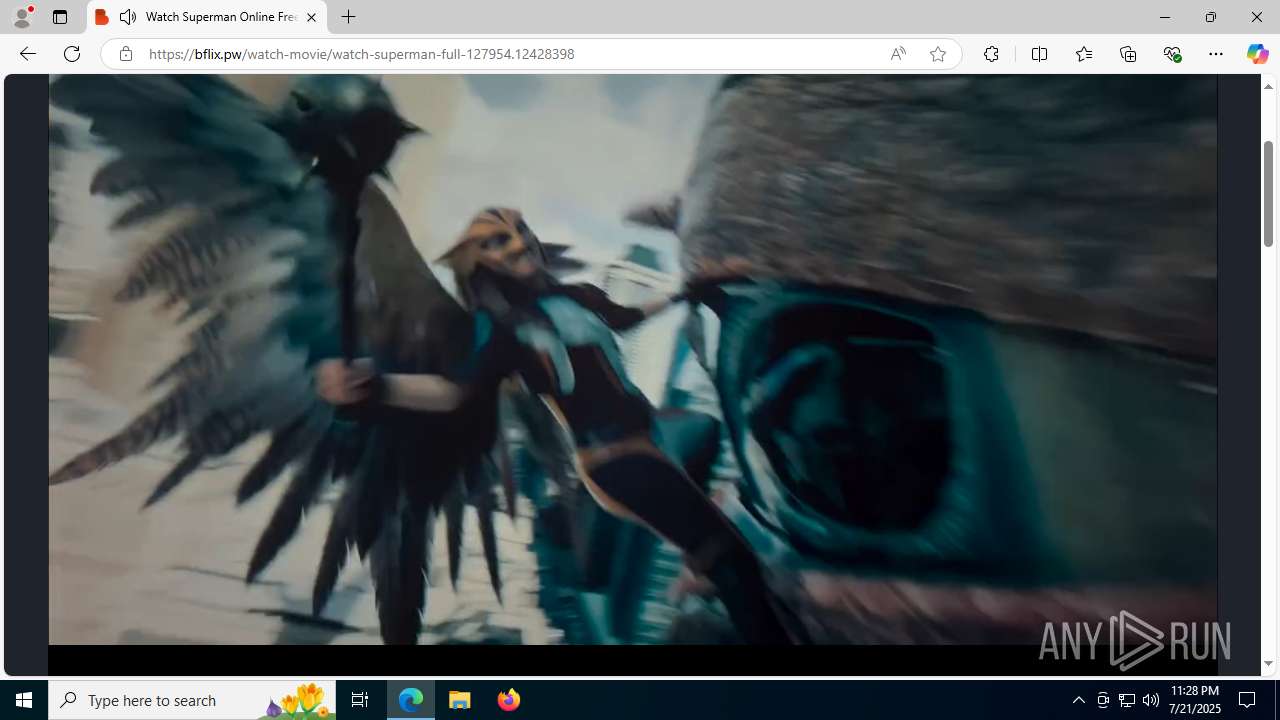Image resolution: width=1280 pixels, height=720 pixels.
Task: Switch to Microsoft Edge on taskbar
Action: click(x=411, y=700)
